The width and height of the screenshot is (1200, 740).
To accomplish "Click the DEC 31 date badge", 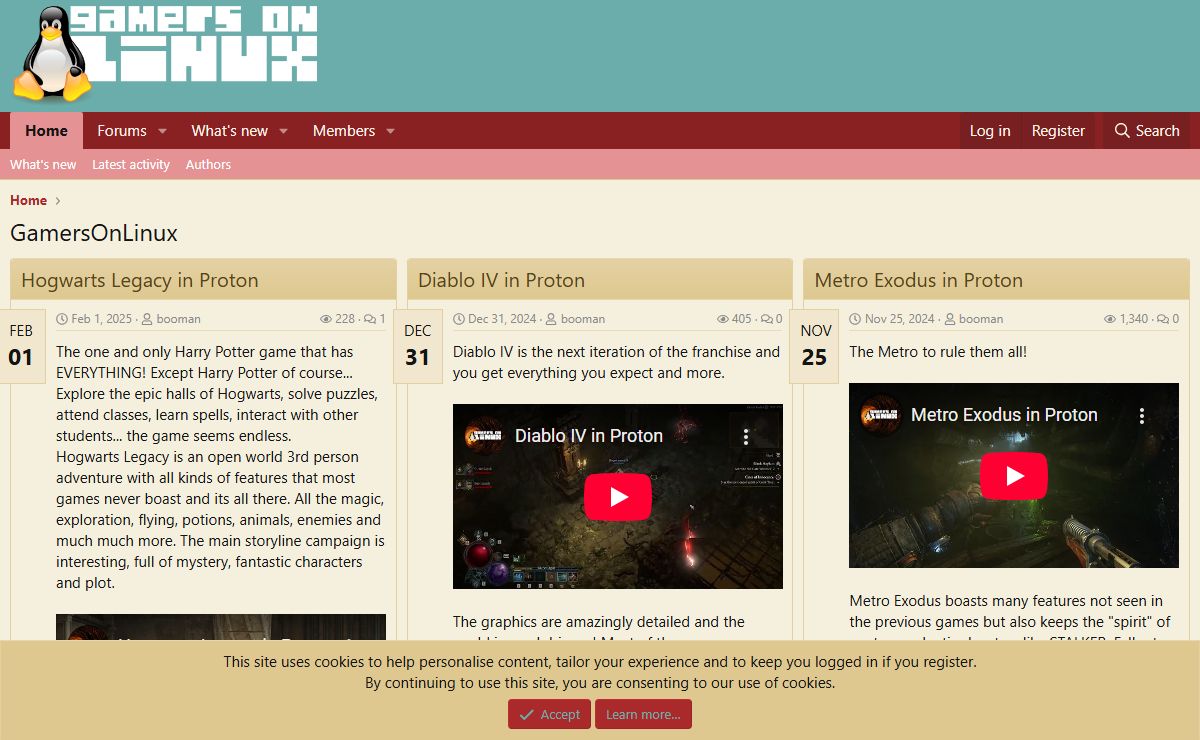I will pos(418,345).
